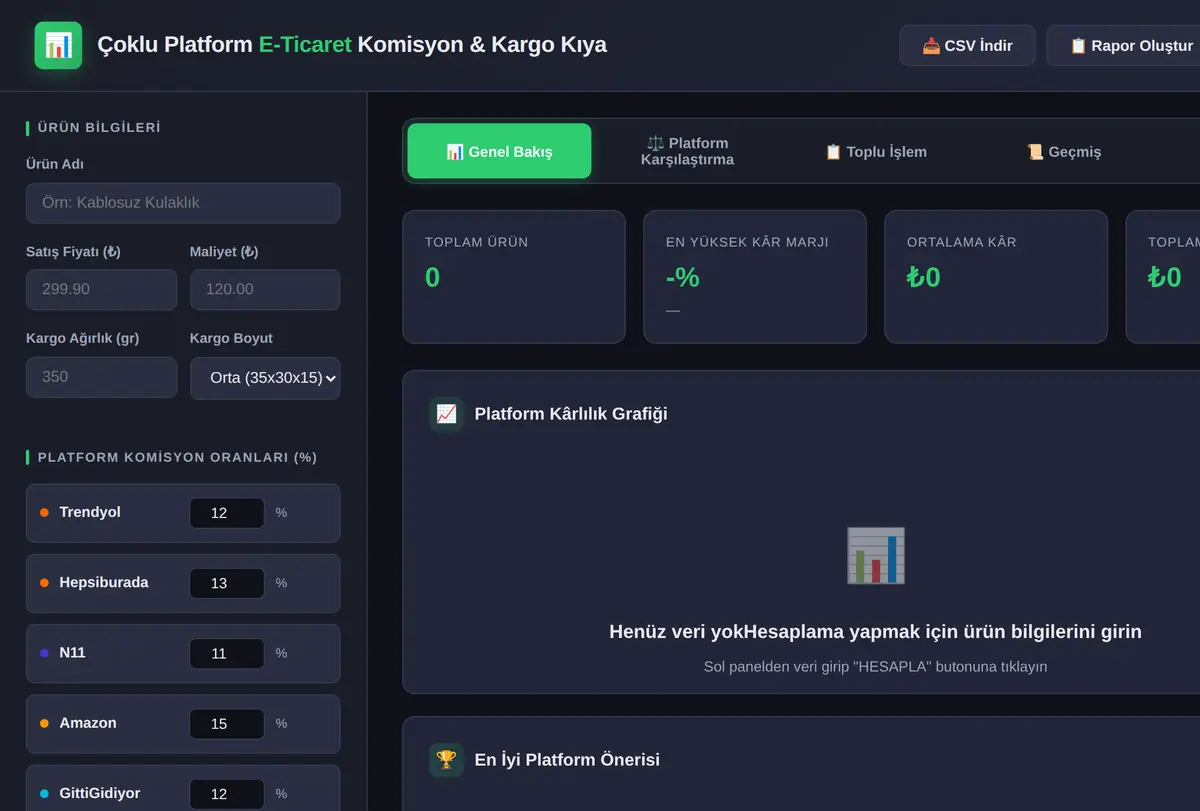Click the trophy icon beside En İyi Platform Önerisi
The width and height of the screenshot is (1200, 811).
pyautogui.click(x=446, y=760)
